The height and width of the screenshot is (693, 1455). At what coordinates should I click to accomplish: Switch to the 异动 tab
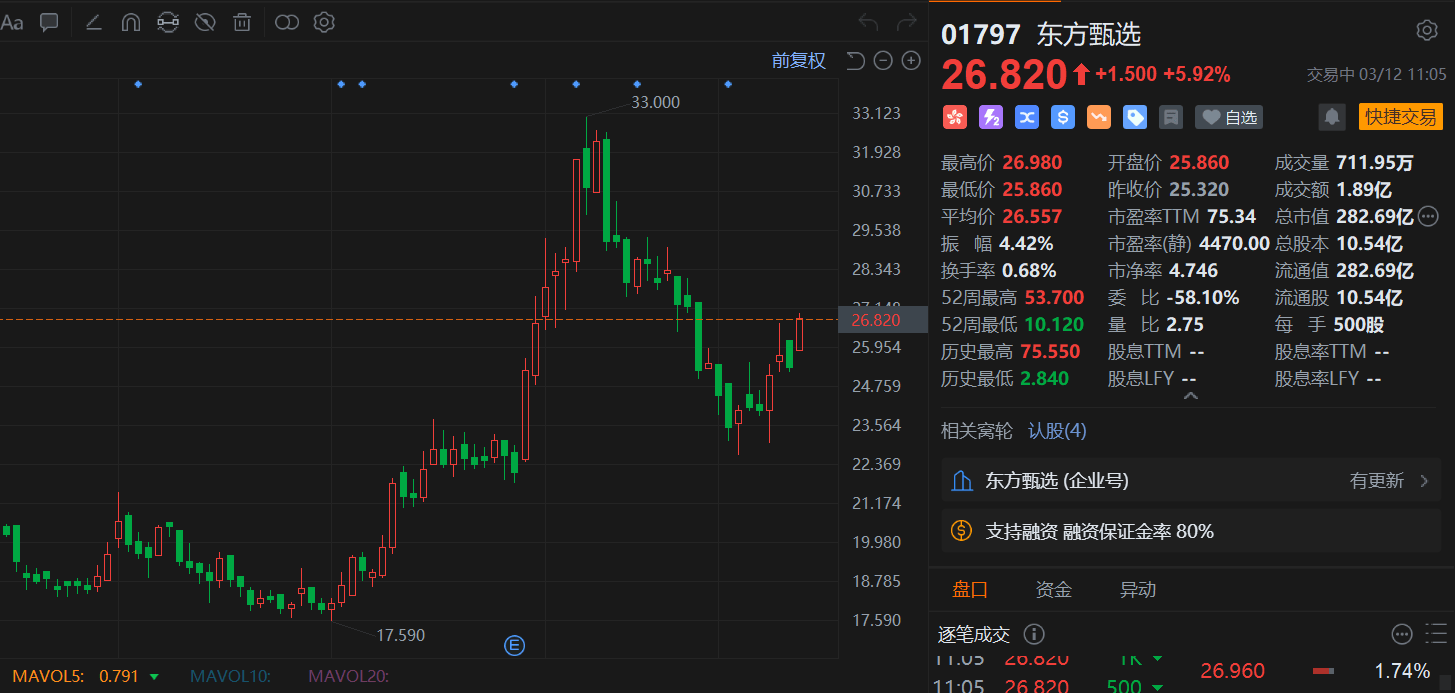click(1137, 590)
